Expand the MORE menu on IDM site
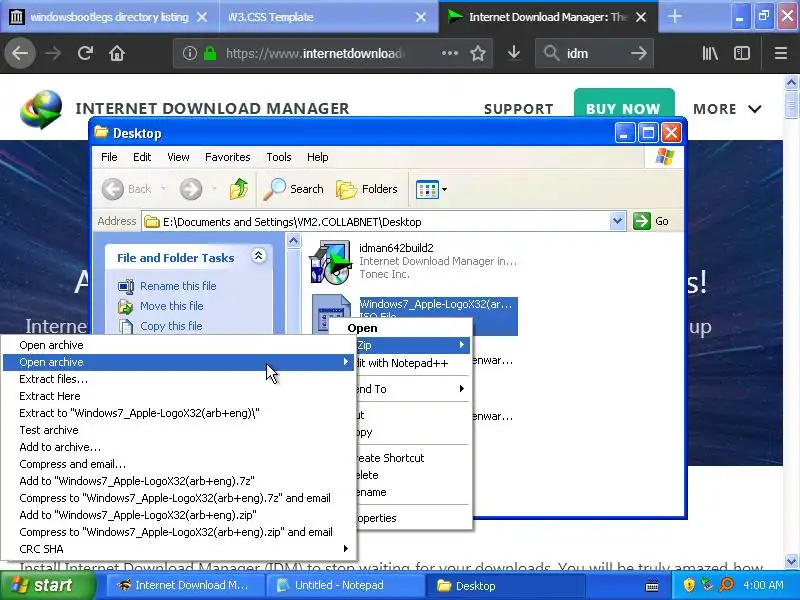Image resolution: width=800 pixels, height=600 pixels. coord(727,109)
